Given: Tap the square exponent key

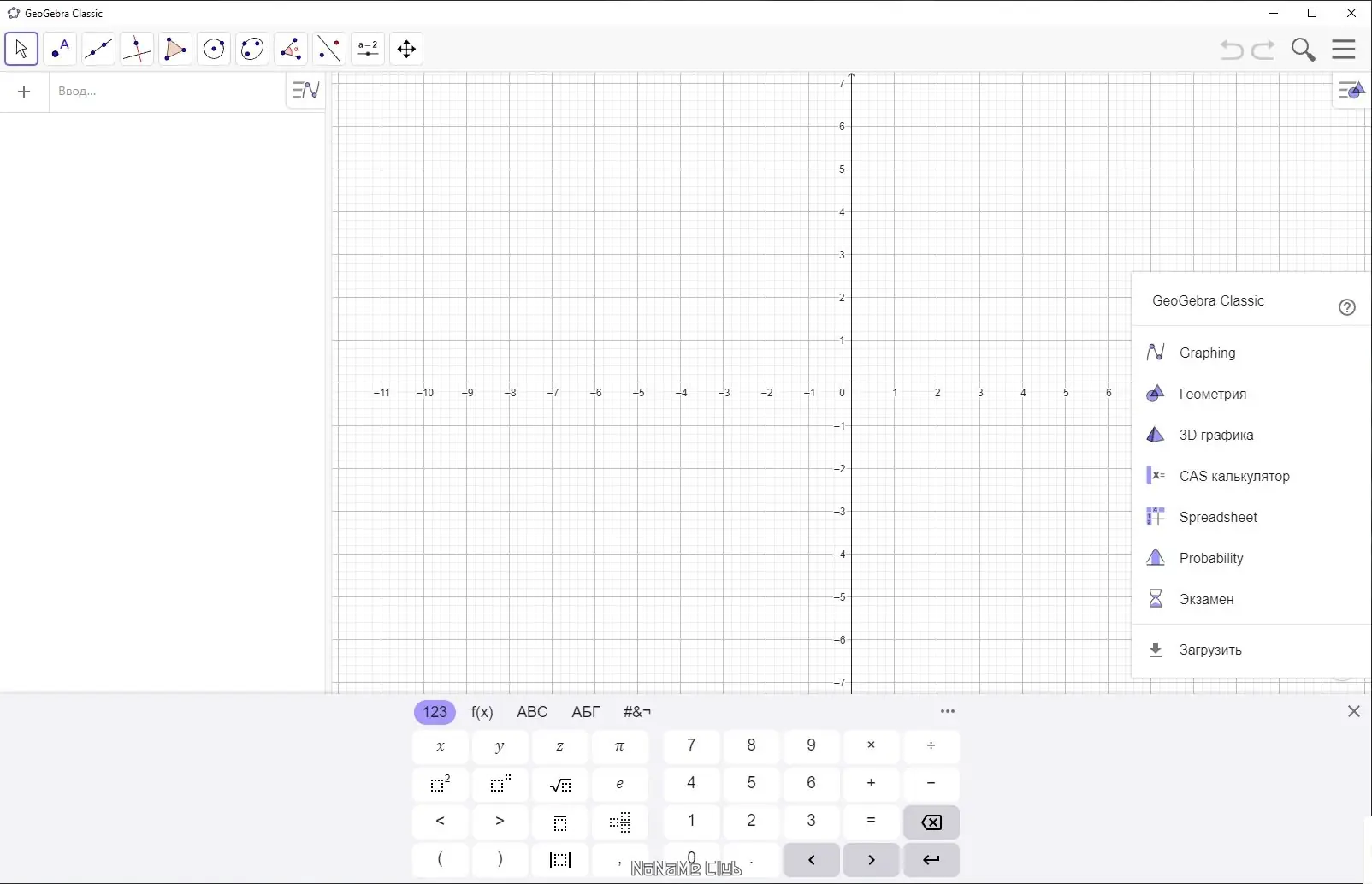Looking at the screenshot, I should tap(441, 783).
